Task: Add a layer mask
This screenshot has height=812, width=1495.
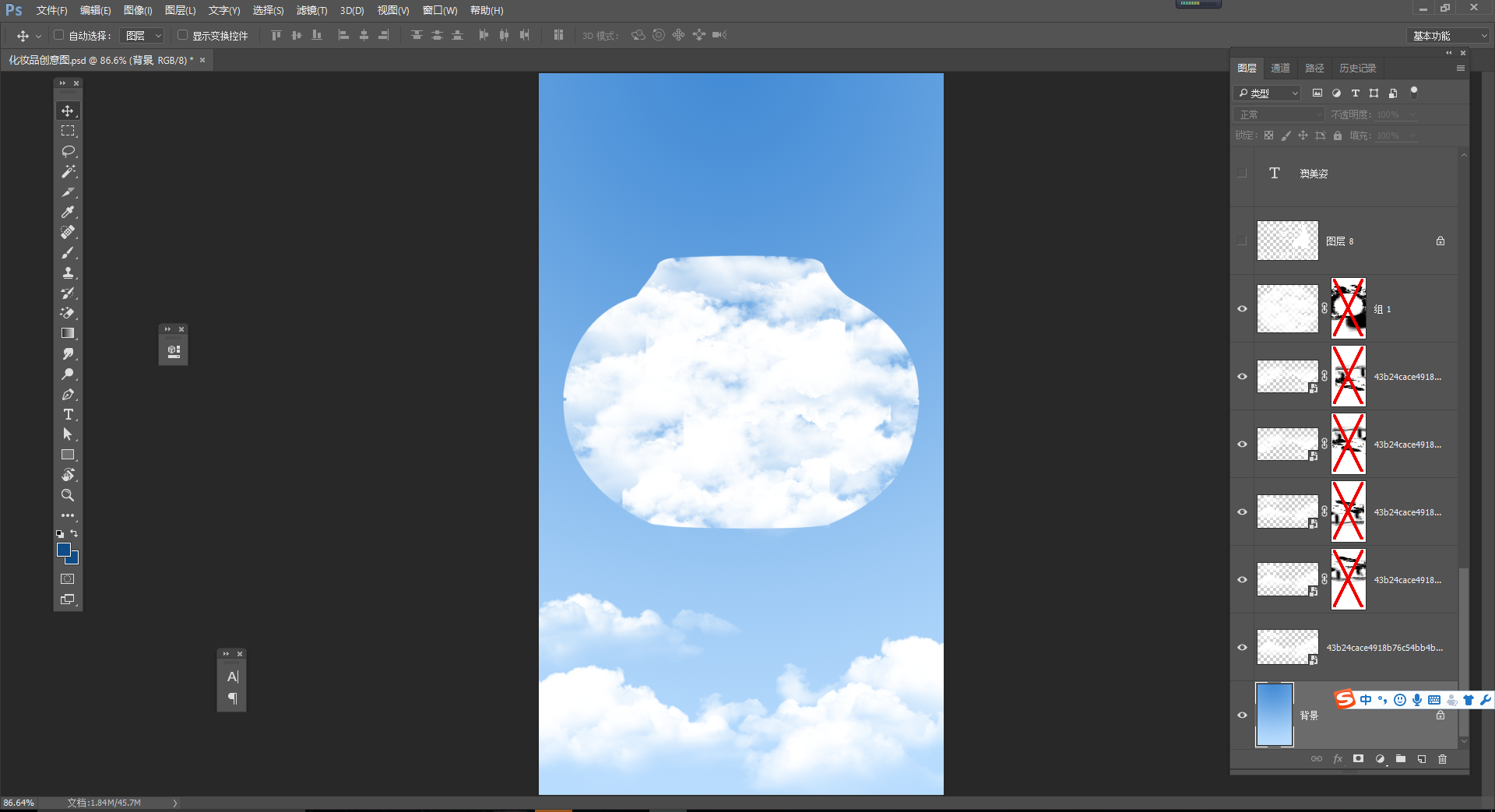Action: (1359, 759)
